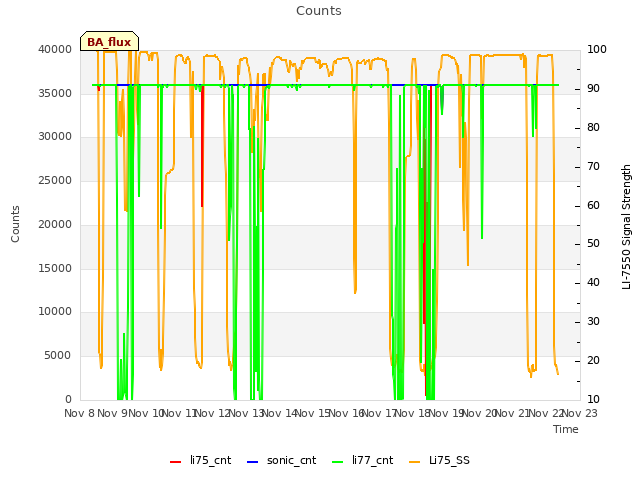This screenshot has width=640, height=480.
Task: Click the 40 signal strength tick label
Action: pyautogui.click(x=593, y=282)
